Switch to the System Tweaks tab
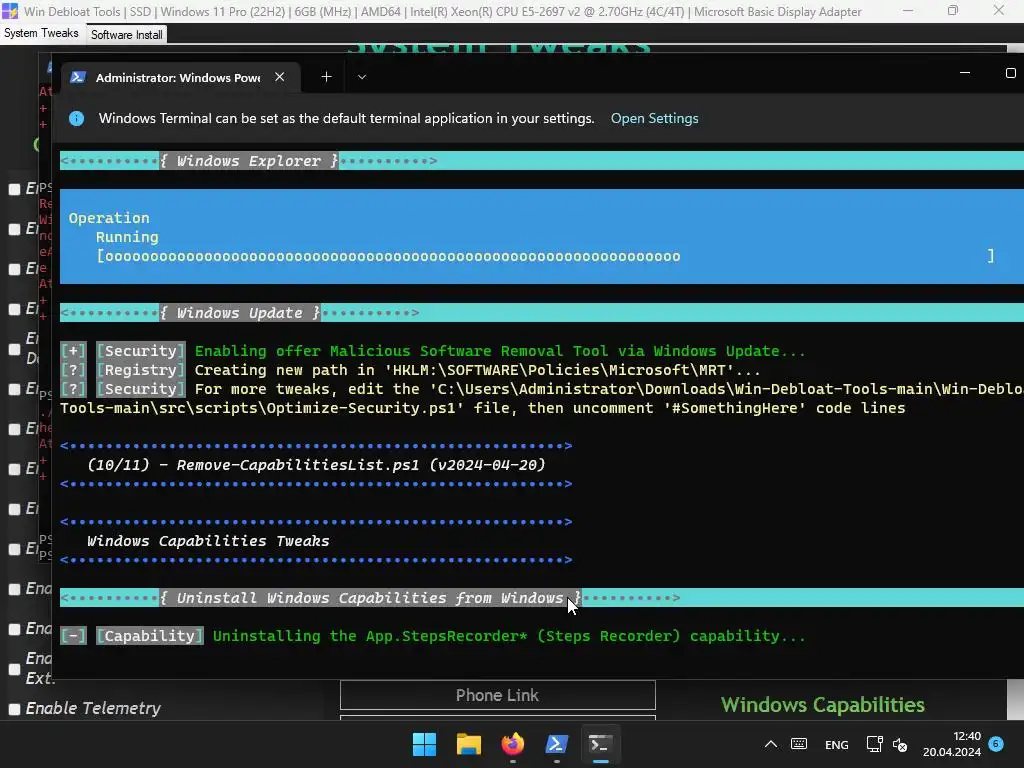 tap(41, 33)
